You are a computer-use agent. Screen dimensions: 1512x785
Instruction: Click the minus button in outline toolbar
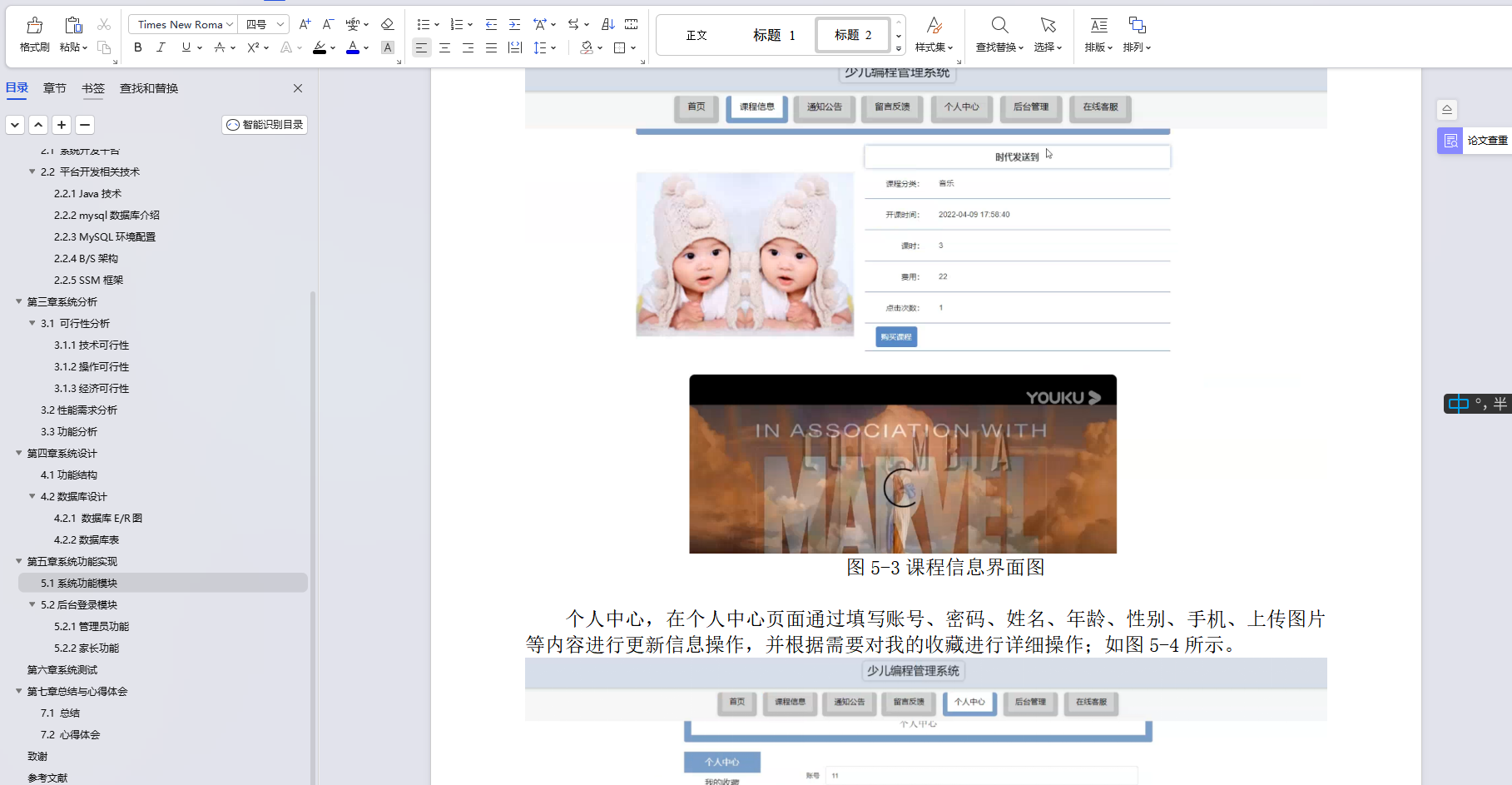(85, 125)
